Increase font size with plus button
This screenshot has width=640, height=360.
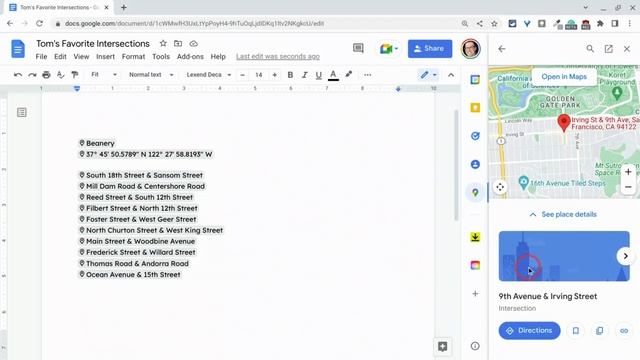click(x=275, y=75)
